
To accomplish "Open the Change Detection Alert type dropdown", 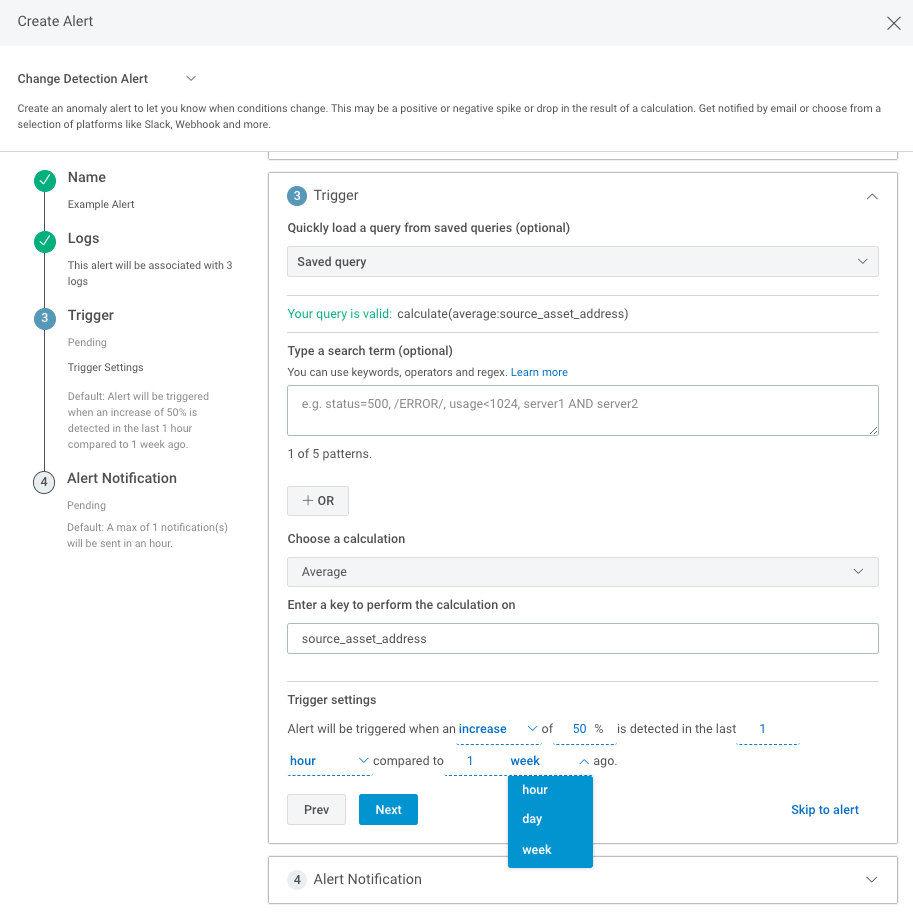I will click(x=191, y=78).
